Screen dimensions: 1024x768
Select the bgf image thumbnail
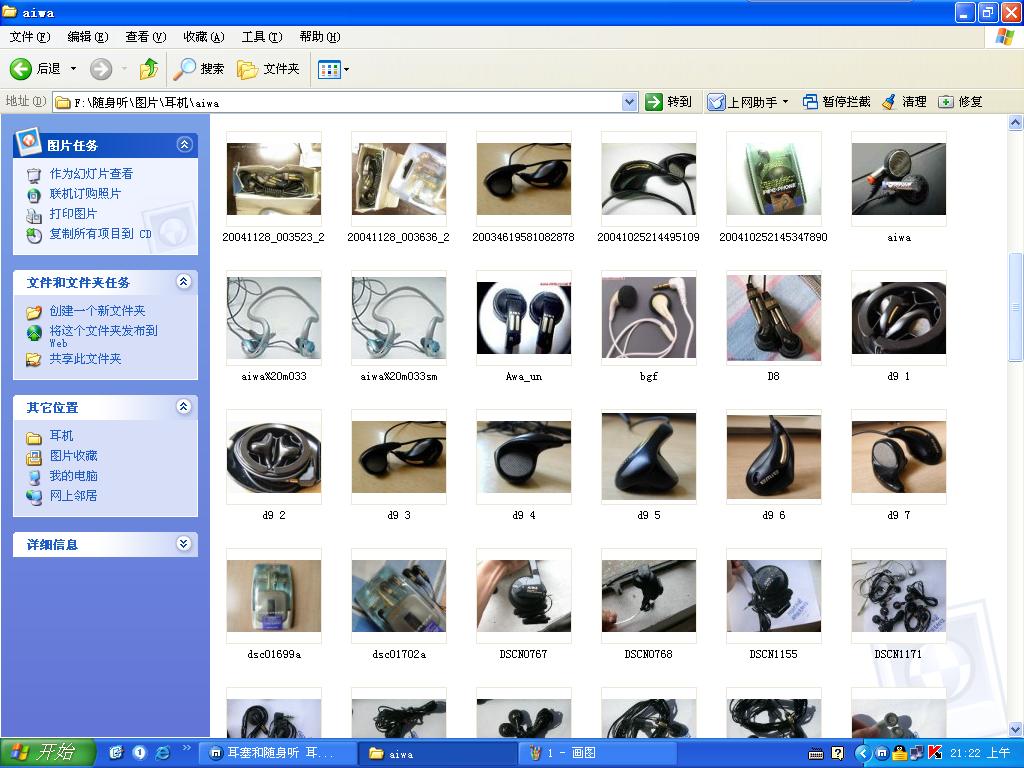[648, 318]
